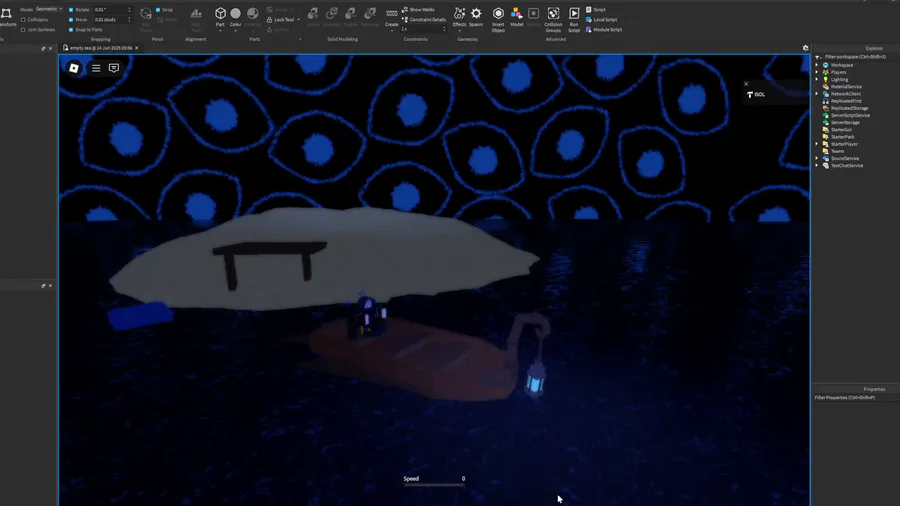Close the empty sea document tab
This screenshot has width=900, height=506.
click(x=137, y=48)
